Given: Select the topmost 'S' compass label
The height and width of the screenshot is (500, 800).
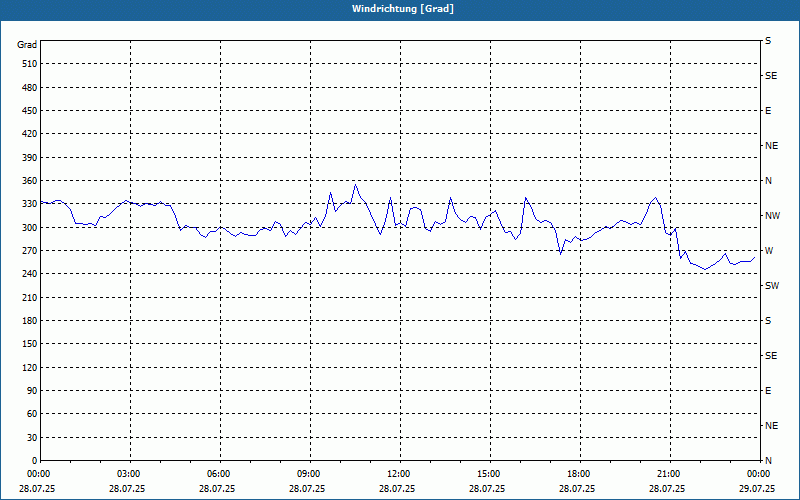Looking at the screenshot, I should 768,41.
